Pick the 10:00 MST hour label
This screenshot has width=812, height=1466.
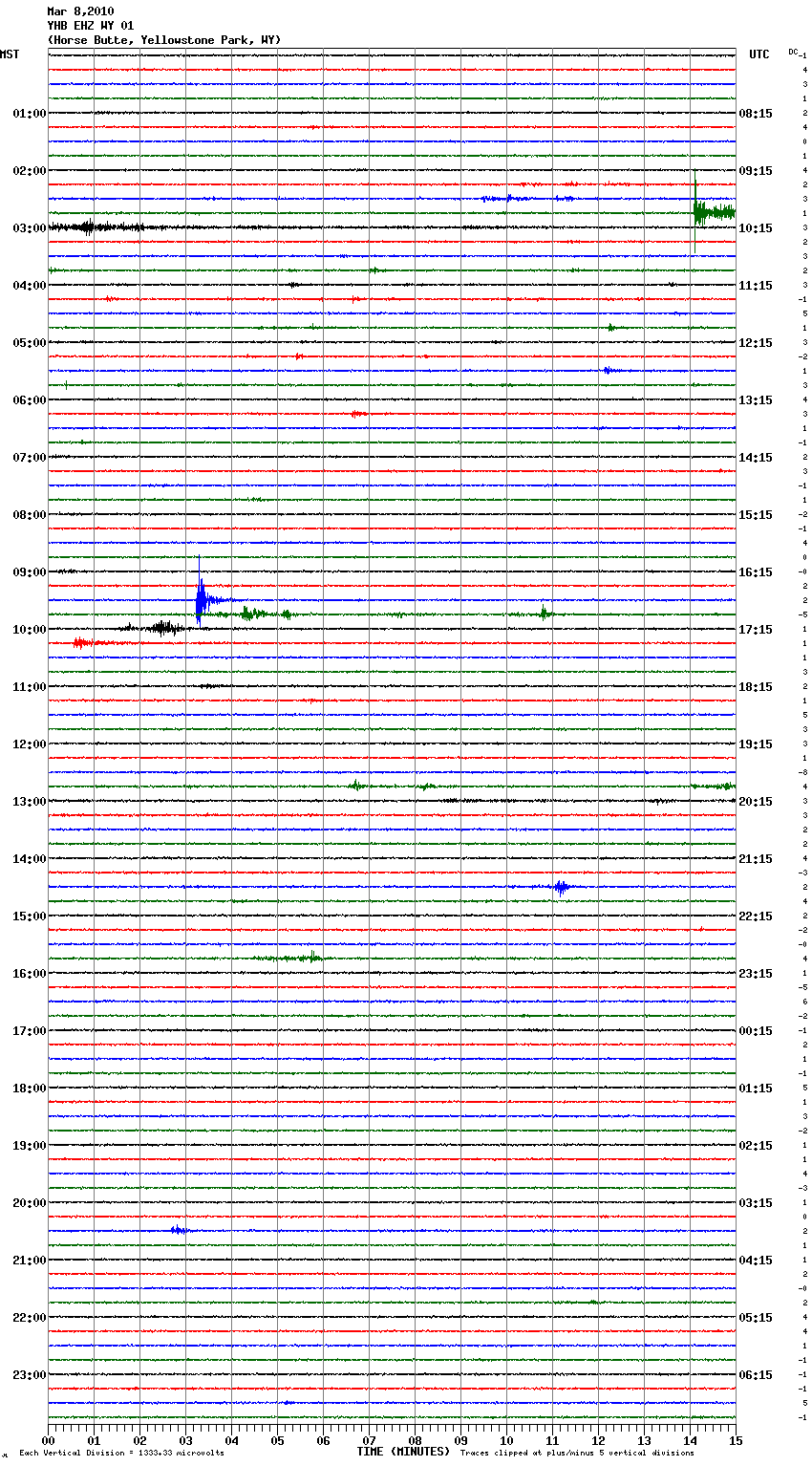pos(30,630)
